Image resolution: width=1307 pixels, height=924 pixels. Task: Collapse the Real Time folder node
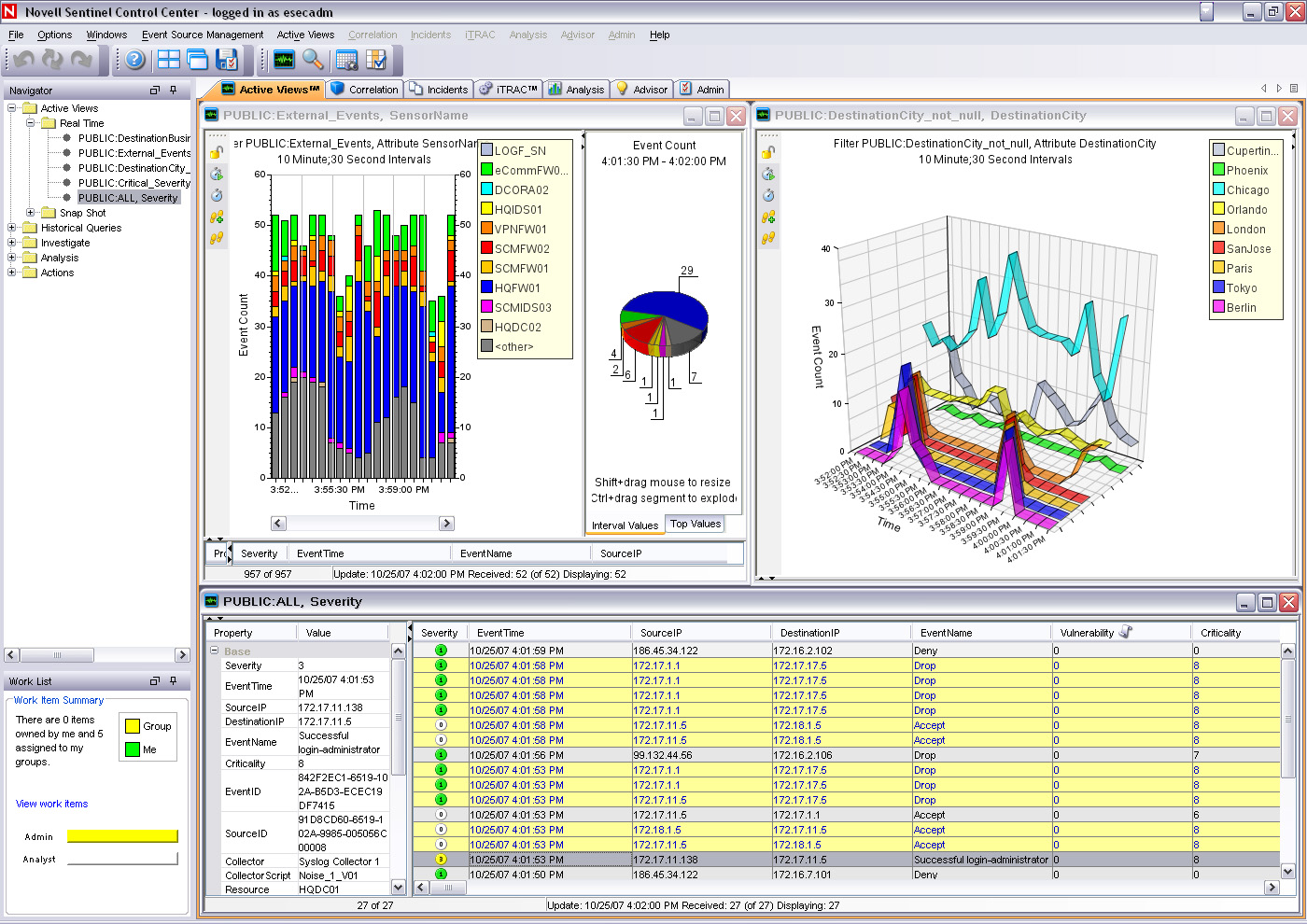pos(30,123)
